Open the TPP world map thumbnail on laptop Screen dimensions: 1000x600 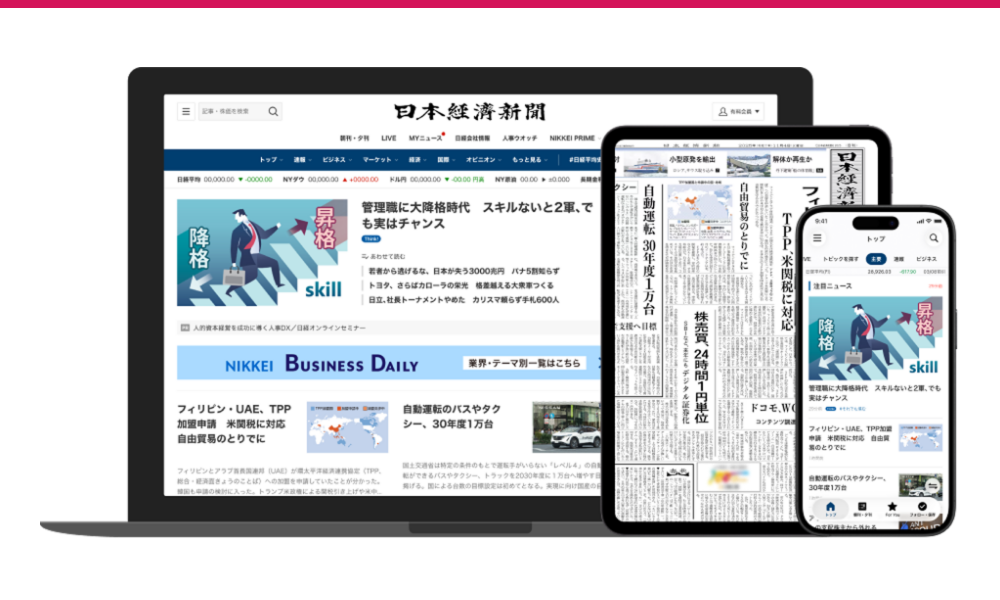[347, 427]
